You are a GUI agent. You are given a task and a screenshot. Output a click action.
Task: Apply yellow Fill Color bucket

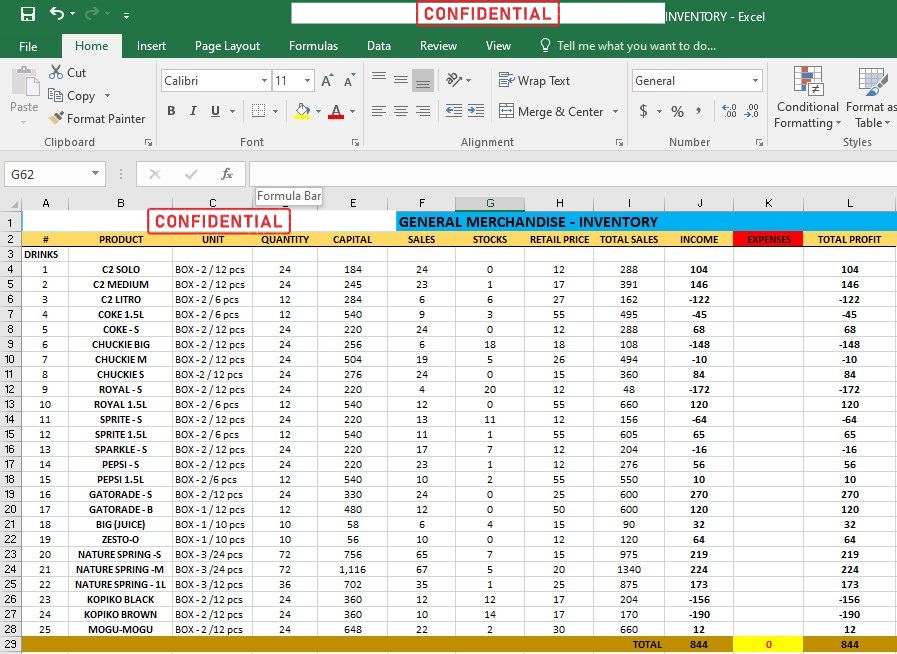pyautogui.click(x=302, y=111)
